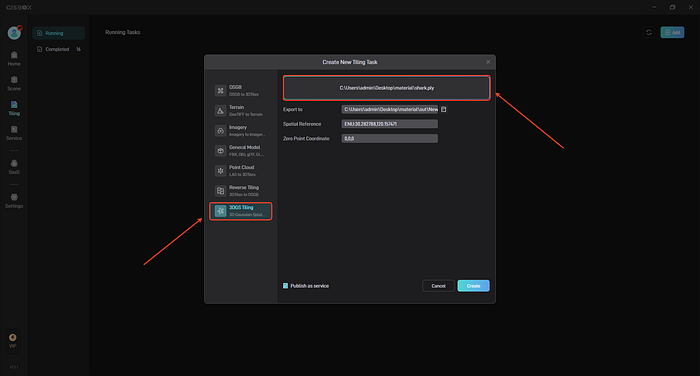The width and height of the screenshot is (700, 376).
Task: Select the Point Cloud tiling option
Action: [x=241, y=171]
